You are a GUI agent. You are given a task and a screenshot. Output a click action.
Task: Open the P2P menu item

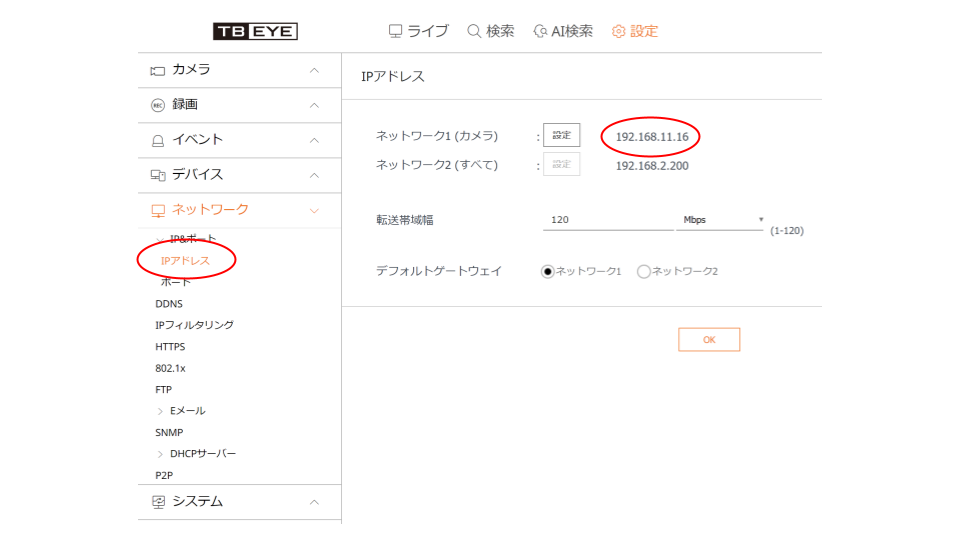(164, 475)
